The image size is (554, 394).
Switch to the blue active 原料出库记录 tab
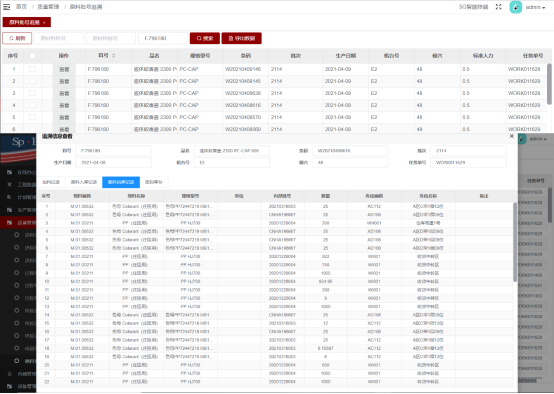pyautogui.click(x=121, y=182)
